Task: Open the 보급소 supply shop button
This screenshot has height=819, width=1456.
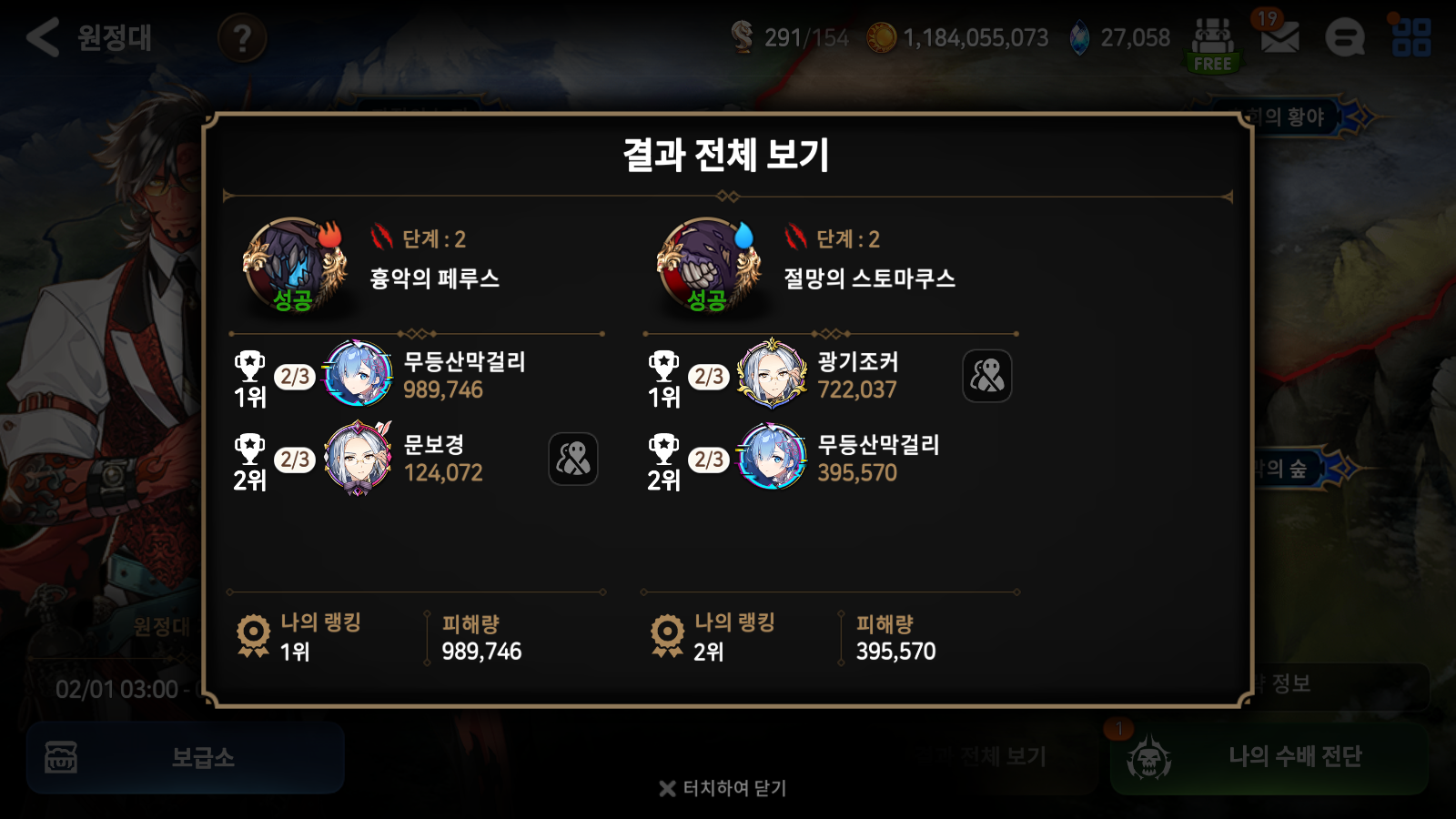Action: tap(186, 757)
